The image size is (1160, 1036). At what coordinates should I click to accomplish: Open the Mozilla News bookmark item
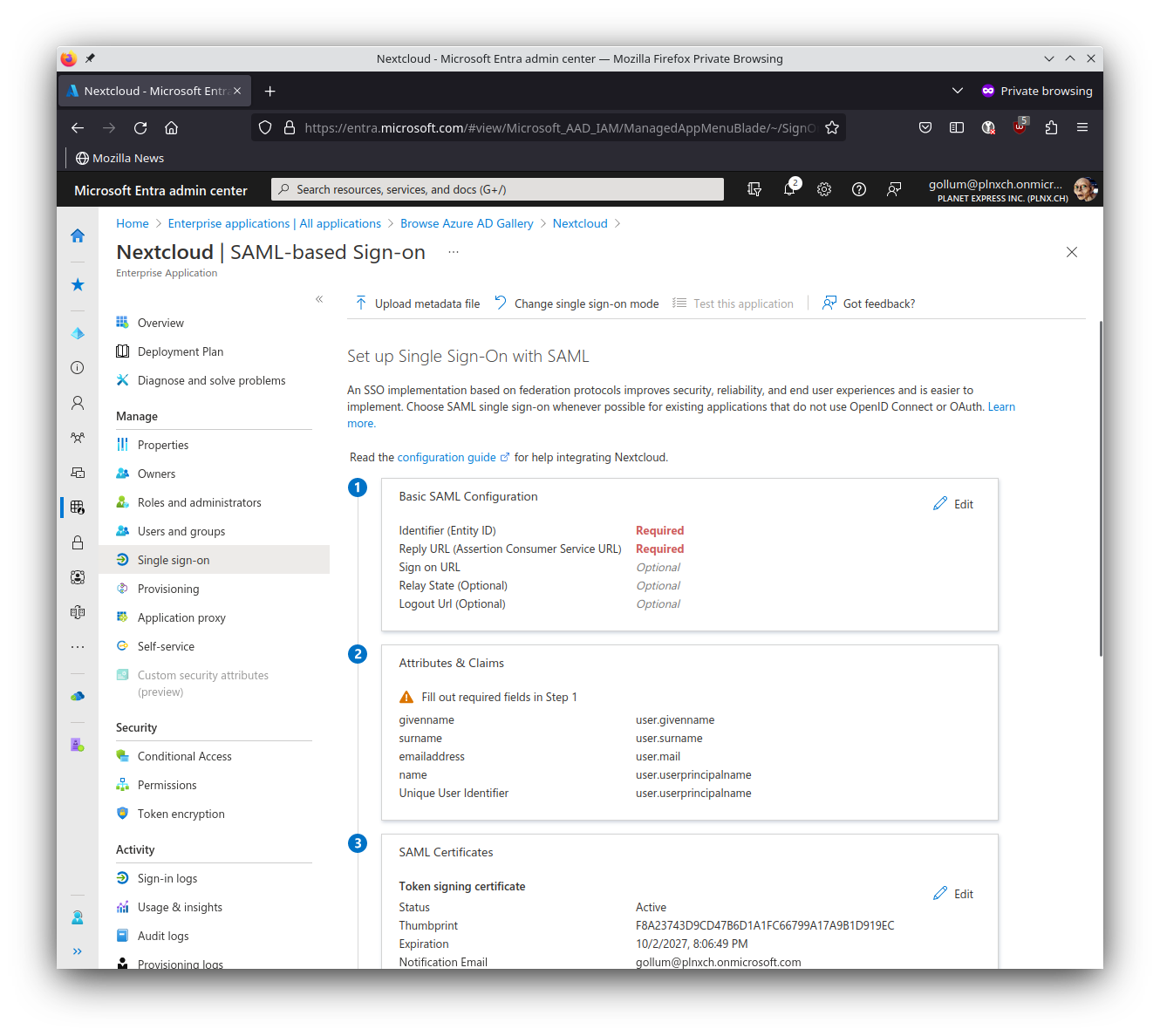pyautogui.click(x=119, y=158)
